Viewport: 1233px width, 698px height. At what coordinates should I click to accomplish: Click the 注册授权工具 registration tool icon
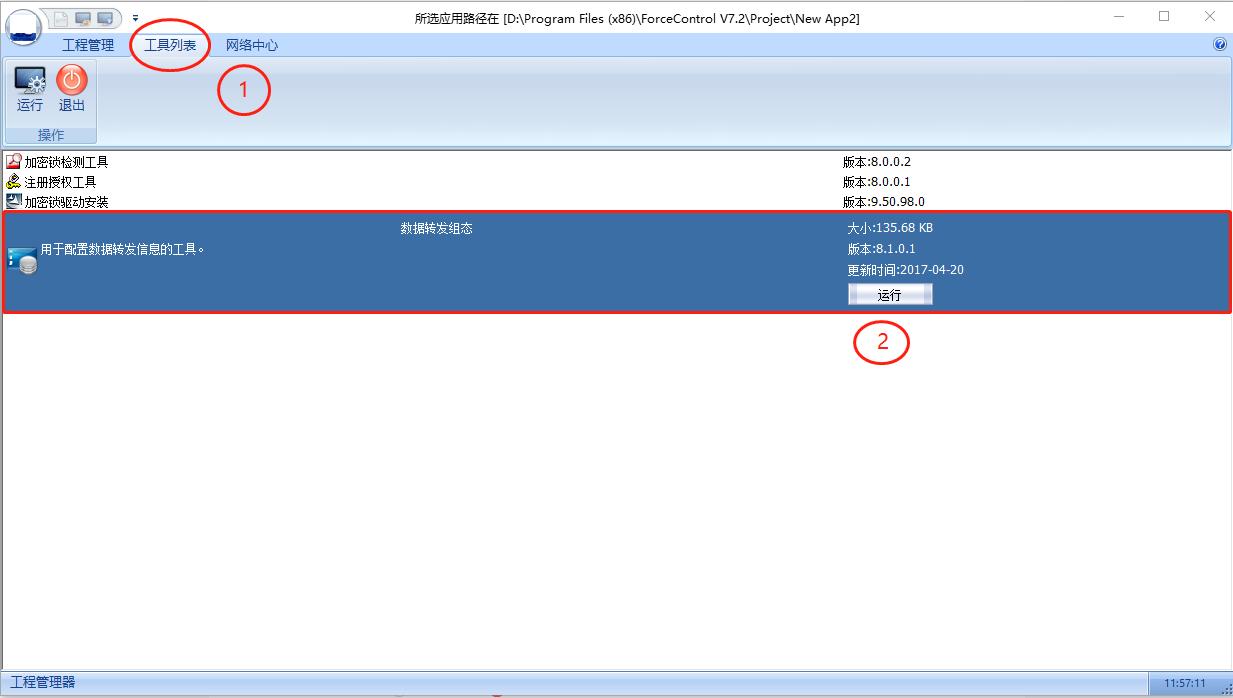(x=14, y=180)
